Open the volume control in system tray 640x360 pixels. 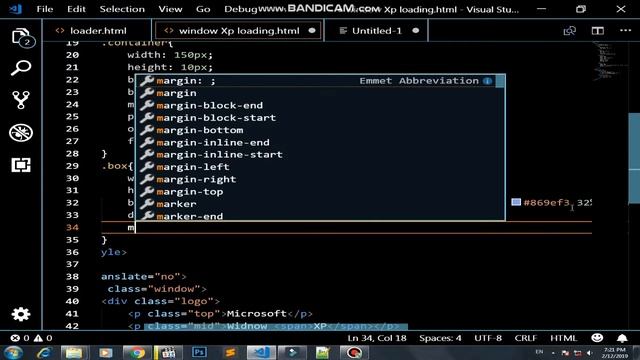(589, 353)
